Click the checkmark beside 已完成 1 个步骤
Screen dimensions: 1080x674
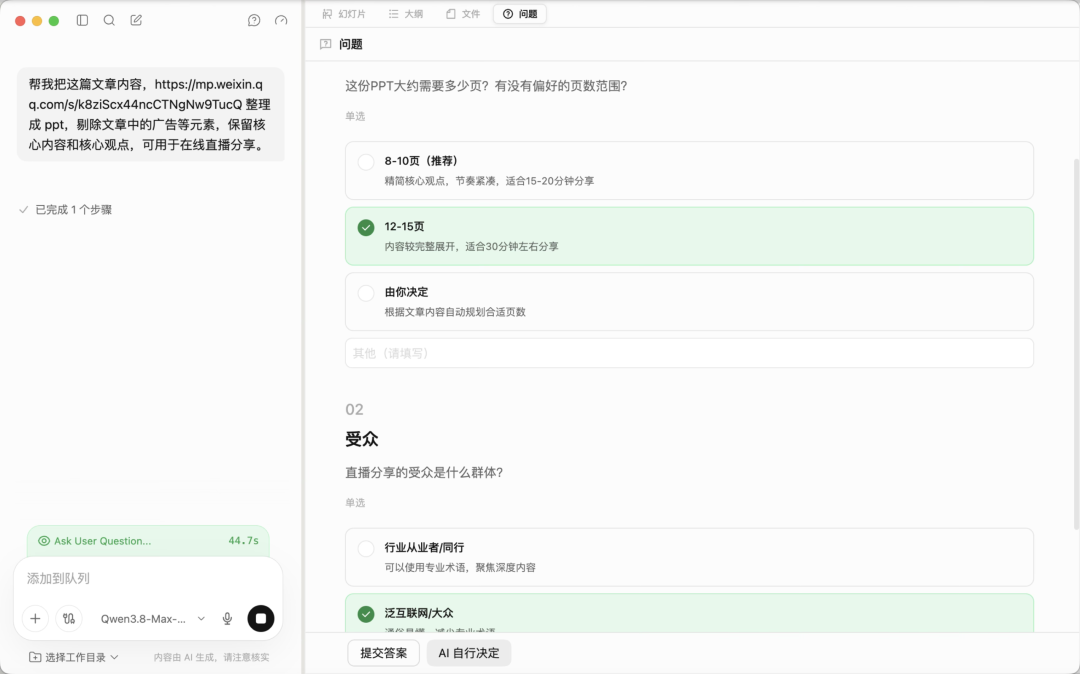[23, 210]
